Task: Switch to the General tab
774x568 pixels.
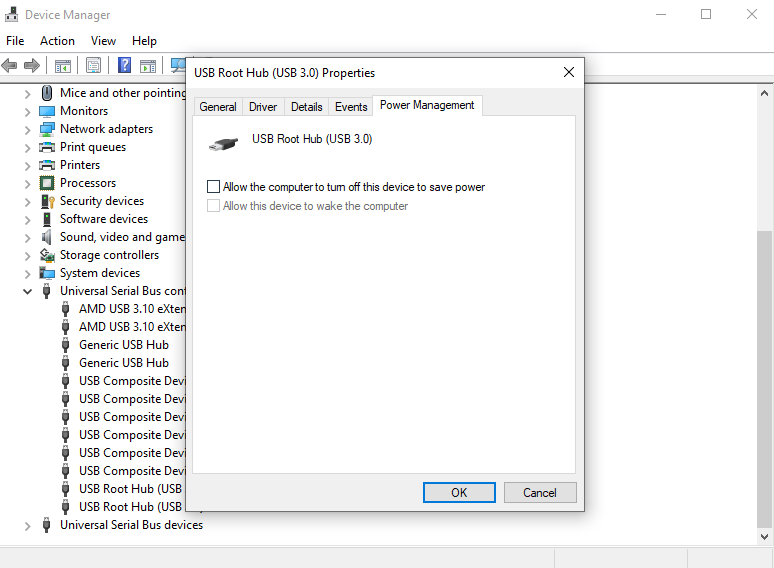Action: (x=218, y=107)
